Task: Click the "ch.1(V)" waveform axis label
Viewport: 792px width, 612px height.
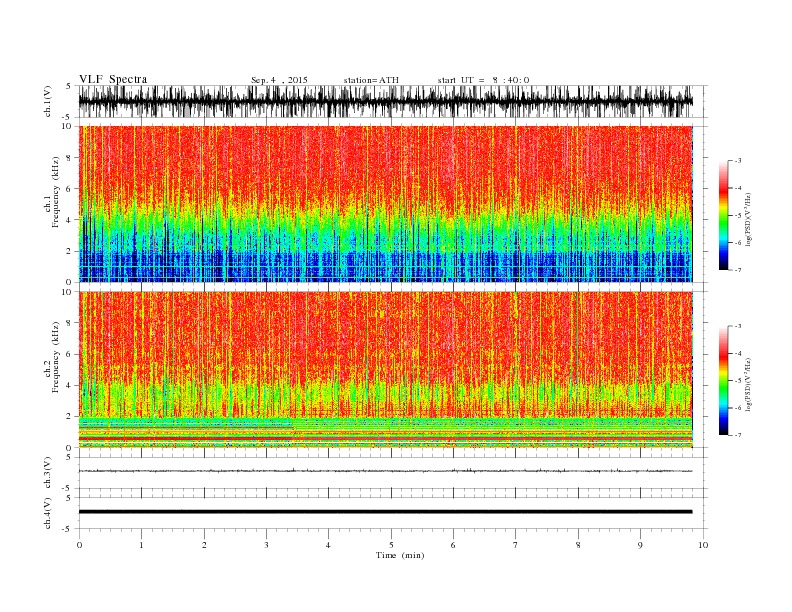Action: [x=48, y=101]
